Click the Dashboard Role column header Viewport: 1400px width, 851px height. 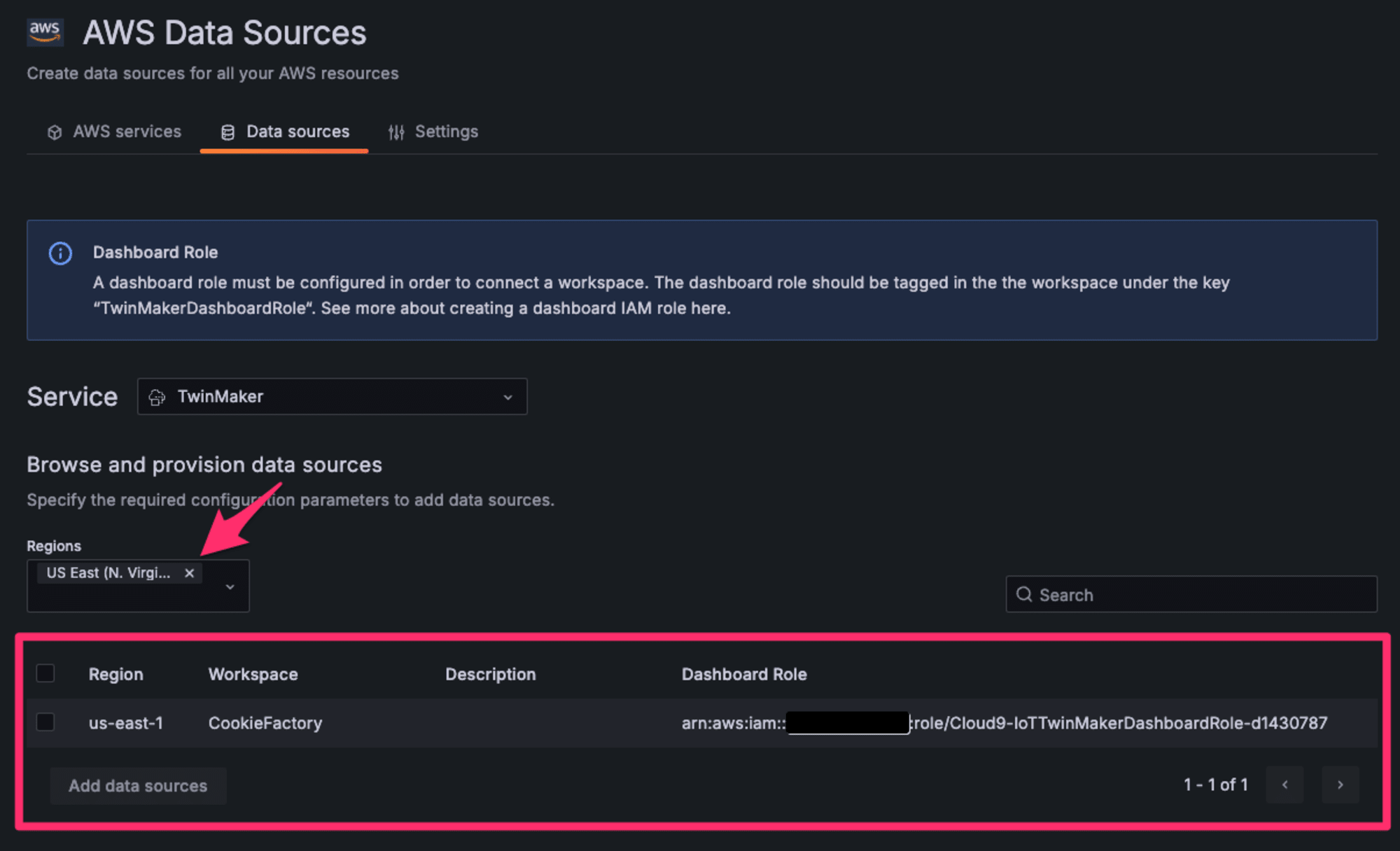(x=744, y=675)
